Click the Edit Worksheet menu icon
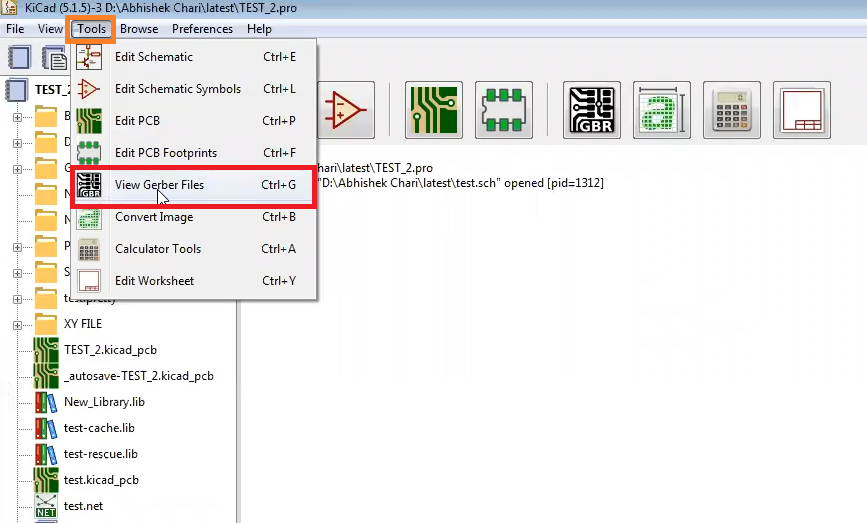This screenshot has height=523, width=867. (89, 281)
